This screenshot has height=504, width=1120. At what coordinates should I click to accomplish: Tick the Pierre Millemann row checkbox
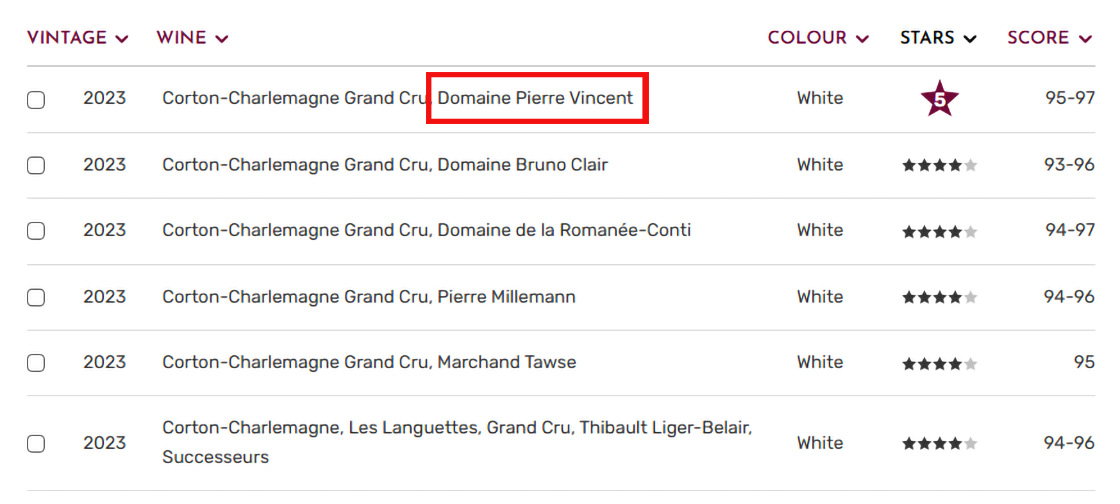click(36, 297)
